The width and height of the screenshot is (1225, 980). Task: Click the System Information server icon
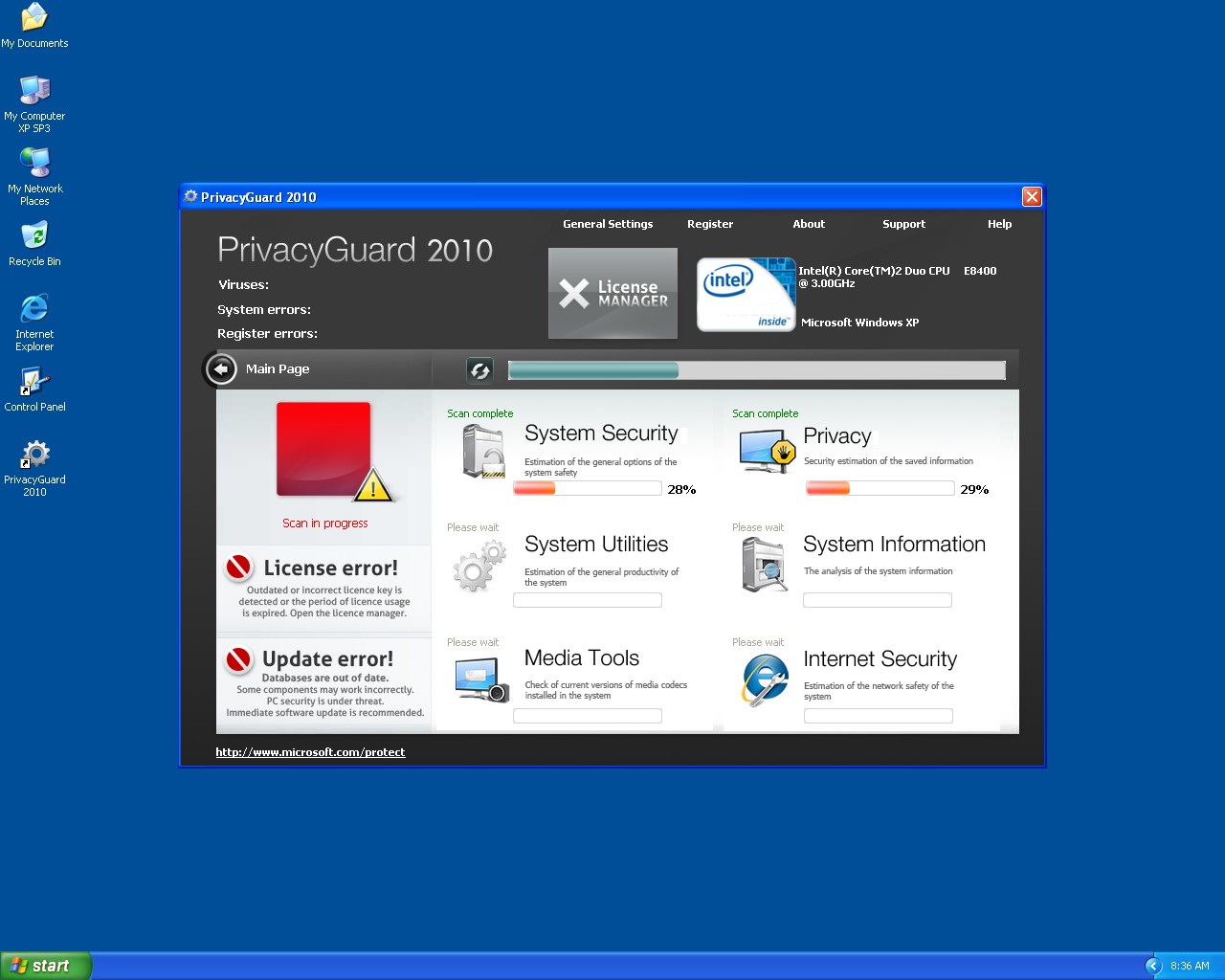click(x=765, y=565)
